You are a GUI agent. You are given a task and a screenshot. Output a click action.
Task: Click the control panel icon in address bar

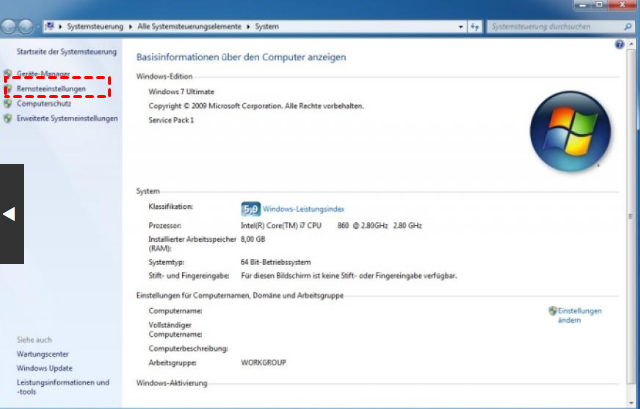coord(50,27)
